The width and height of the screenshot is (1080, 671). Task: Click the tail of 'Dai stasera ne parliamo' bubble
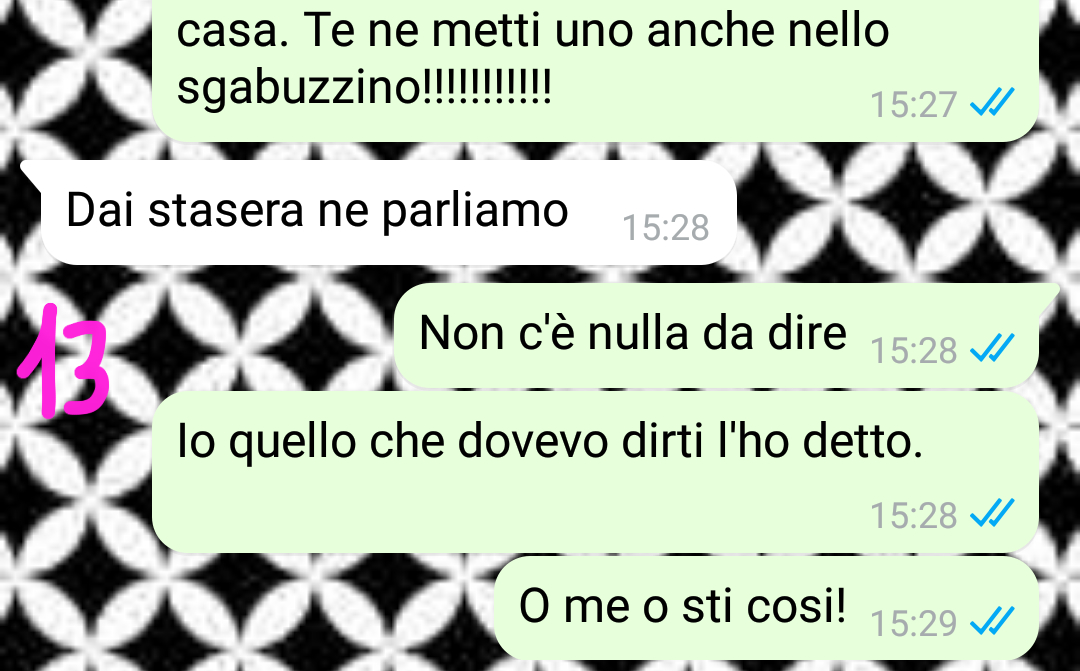coord(31,174)
